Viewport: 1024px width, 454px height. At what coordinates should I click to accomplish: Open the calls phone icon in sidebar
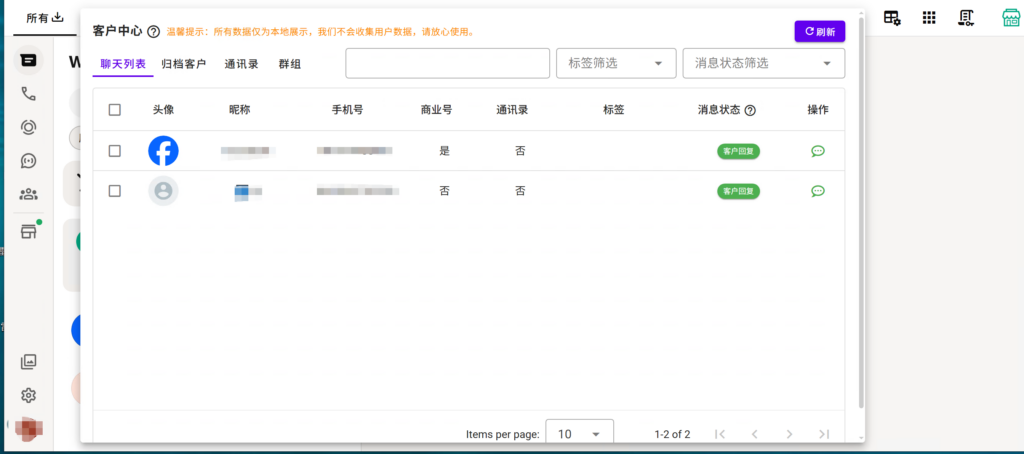coord(28,94)
